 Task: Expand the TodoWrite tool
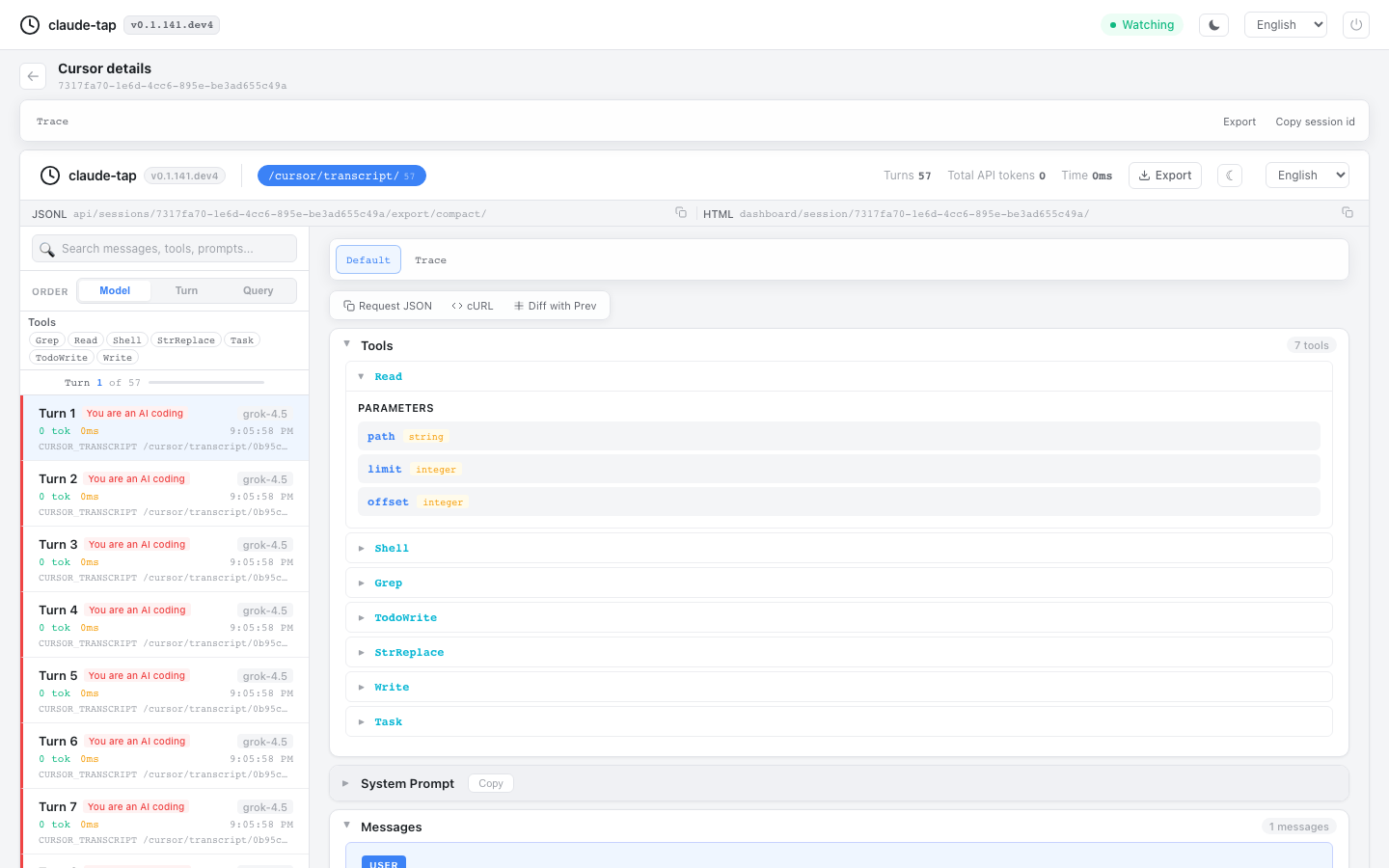839,617
